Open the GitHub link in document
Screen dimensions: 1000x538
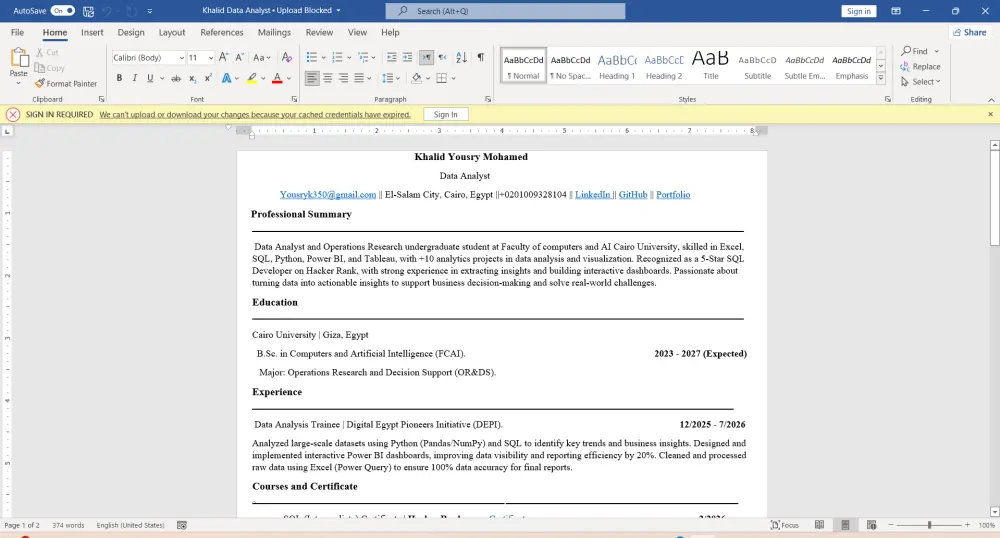click(x=633, y=194)
